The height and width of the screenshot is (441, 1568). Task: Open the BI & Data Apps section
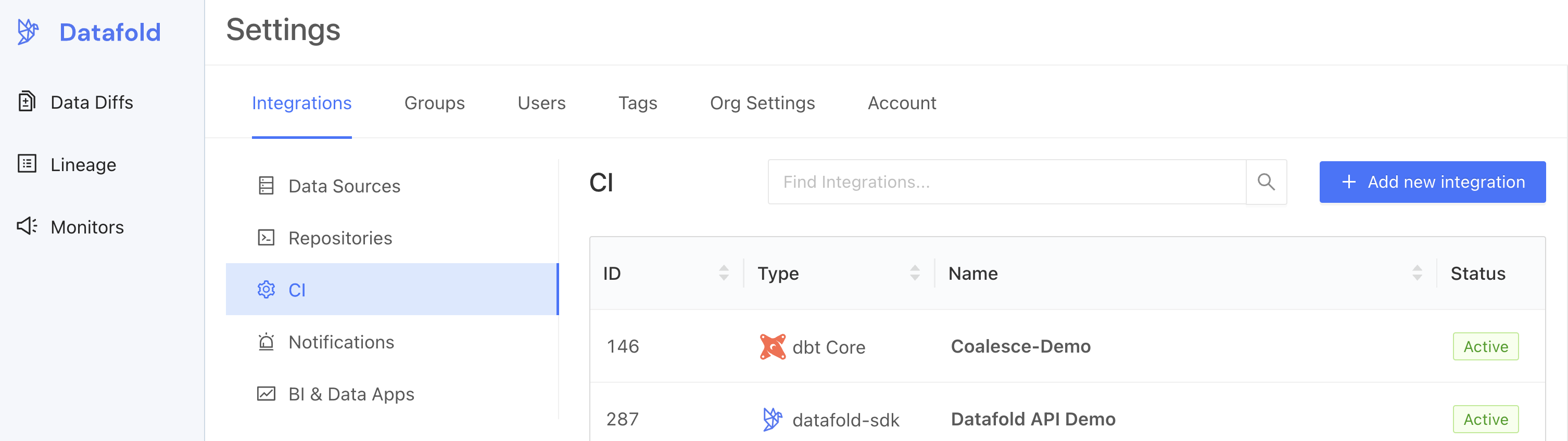351,394
